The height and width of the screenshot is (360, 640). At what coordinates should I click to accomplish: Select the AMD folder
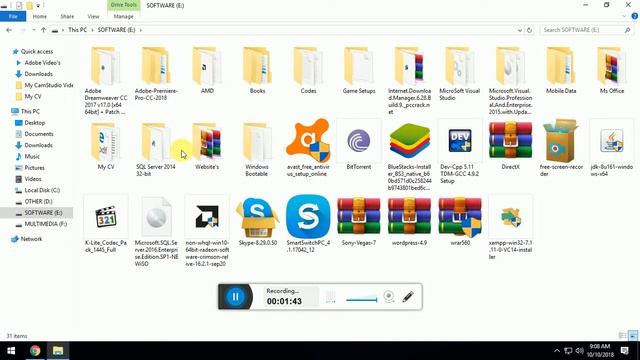tap(207, 70)
